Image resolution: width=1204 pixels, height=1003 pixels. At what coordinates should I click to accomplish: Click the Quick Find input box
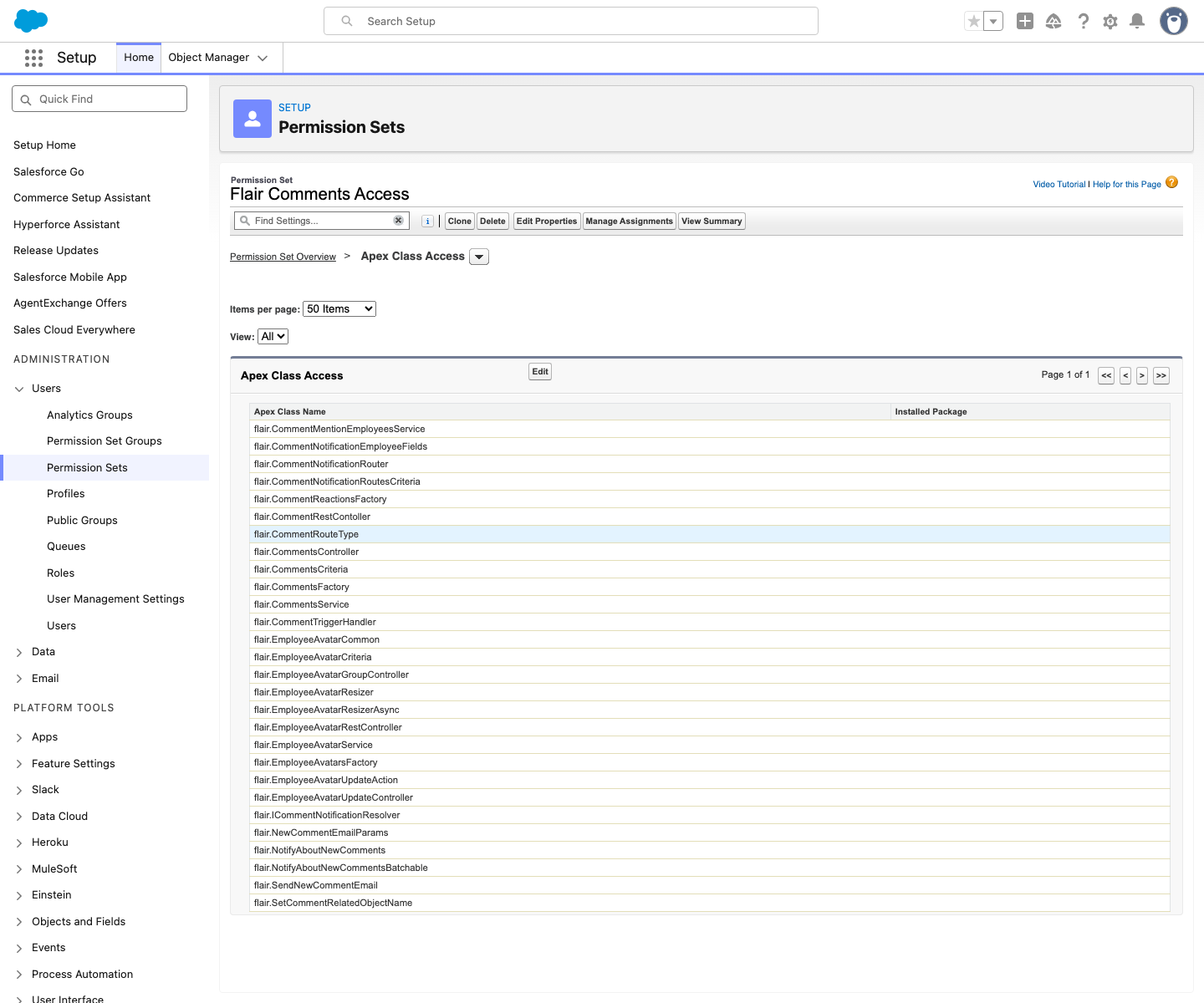point(99,99)
